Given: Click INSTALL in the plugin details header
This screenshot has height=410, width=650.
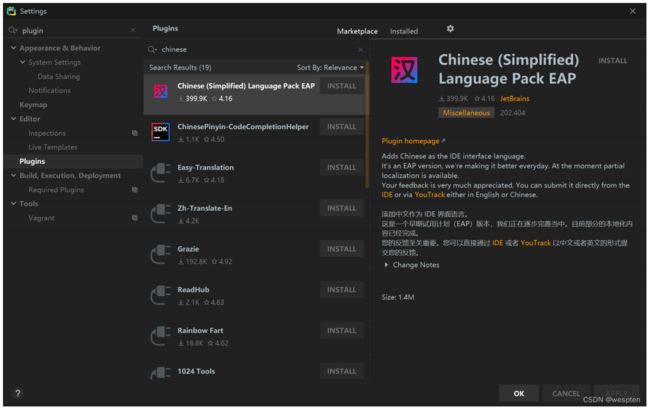Looking at the screenshot, I should (x=613, y=61).
